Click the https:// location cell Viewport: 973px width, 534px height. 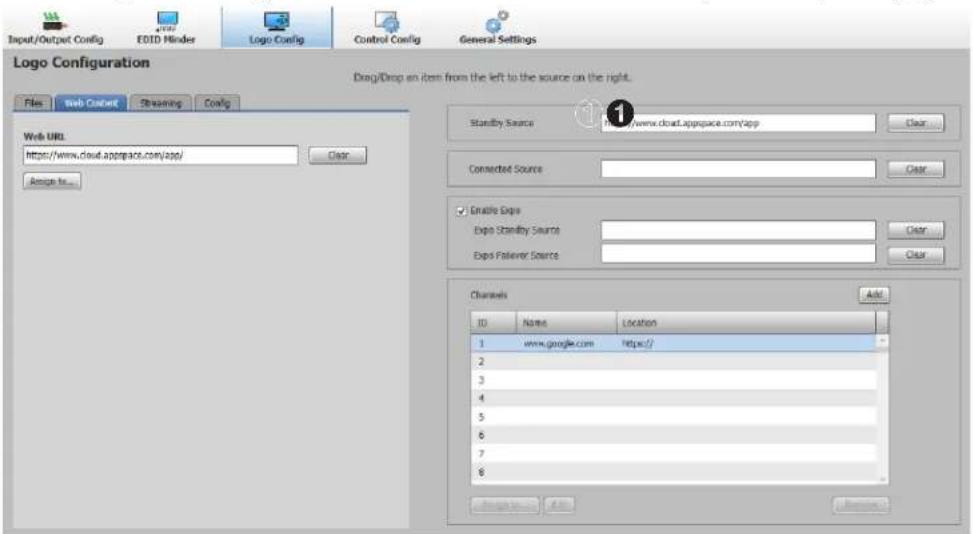pyautogui.click(x=637, y=343)
